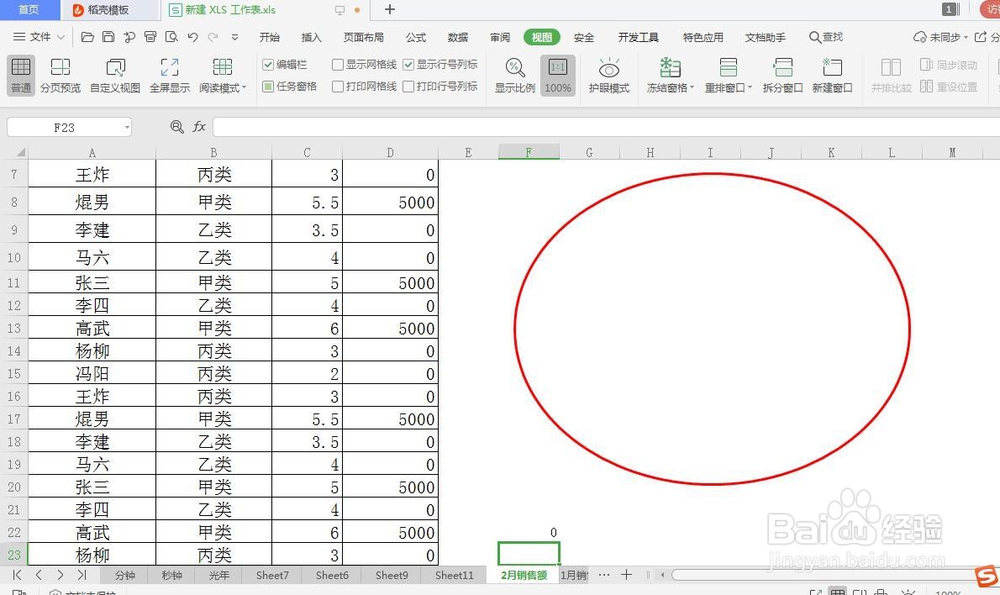Click the print preview icon

click(x=172, y=37)
